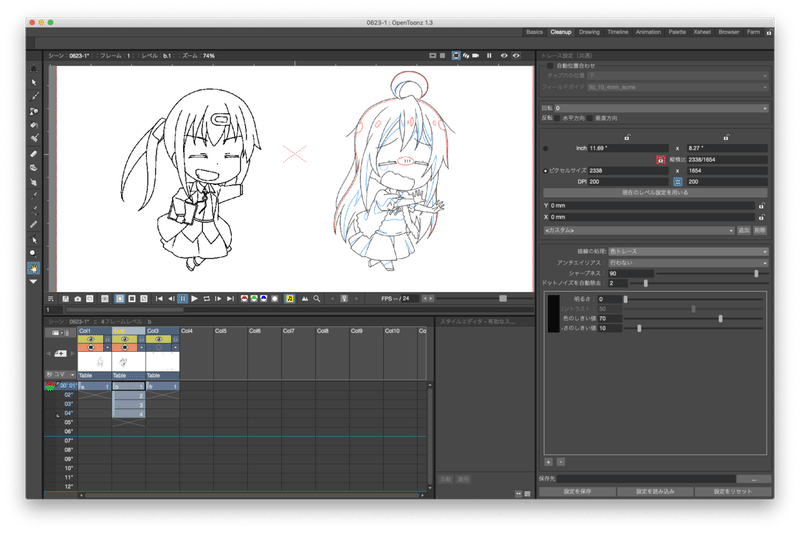Screen dimensions: 800x533
Task: Select the Selection arrow tool
Action: tap(34, 82)
